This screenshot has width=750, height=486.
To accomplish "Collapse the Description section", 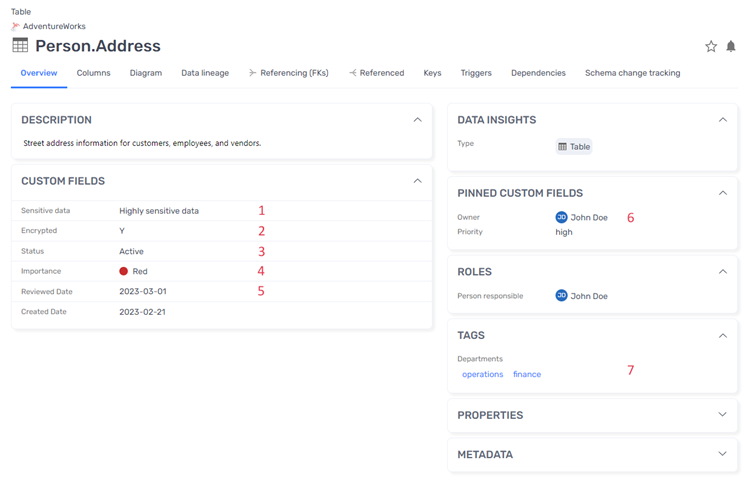I will (x=417, y=120).
